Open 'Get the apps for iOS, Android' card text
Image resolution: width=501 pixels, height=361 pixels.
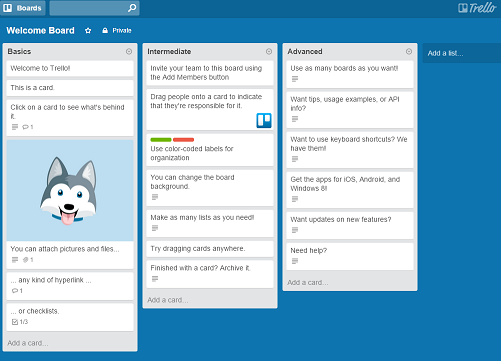tap(345, 184)
